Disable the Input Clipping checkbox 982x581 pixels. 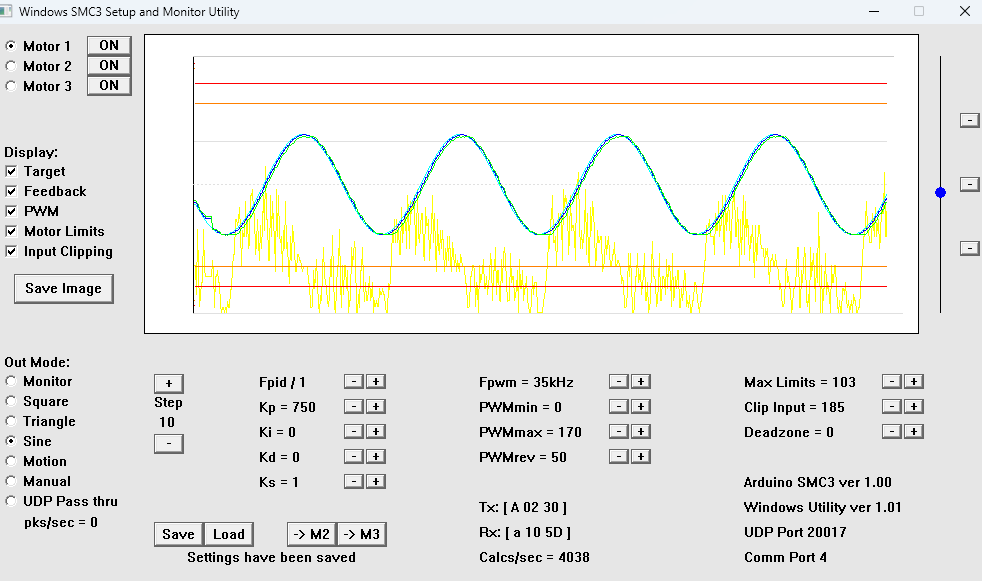click(11, 252)
